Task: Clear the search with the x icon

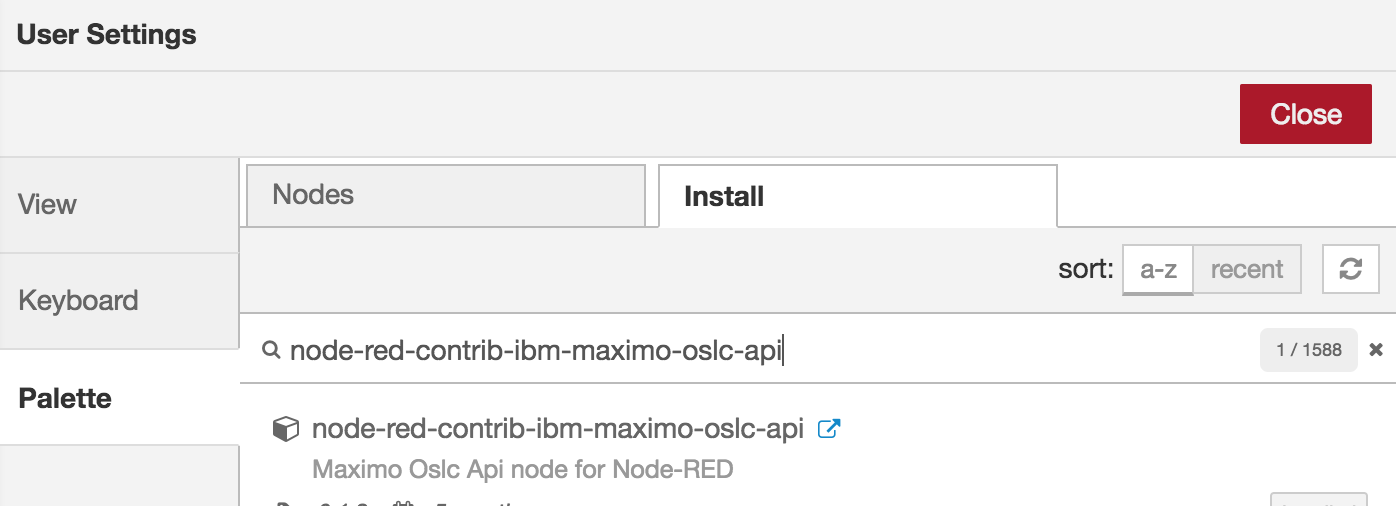Action: pos(1376,350)
